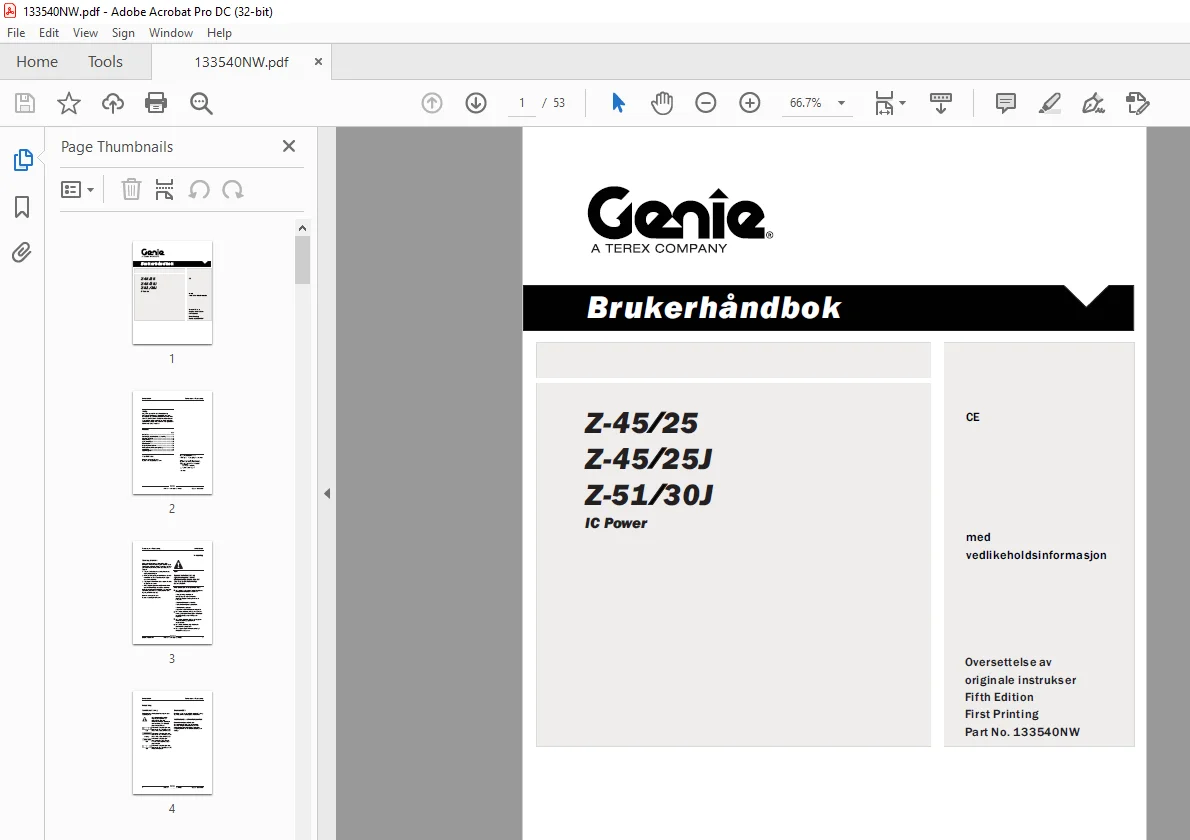Viewport: 1190px width, 840px height.
Task: Add file to starred with star icon
Action: click(x=69, y=103)
